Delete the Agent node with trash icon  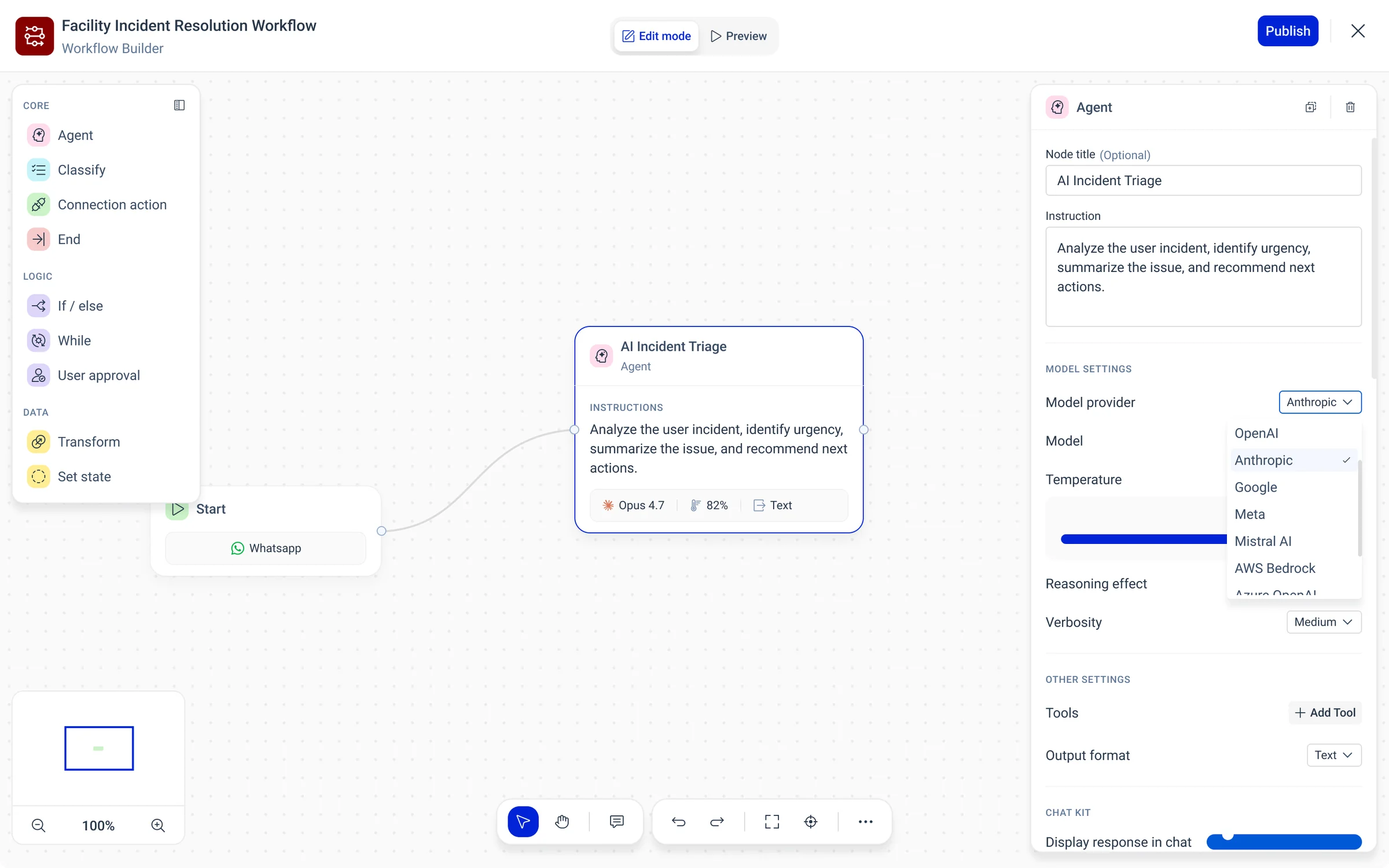[1350, 107]
